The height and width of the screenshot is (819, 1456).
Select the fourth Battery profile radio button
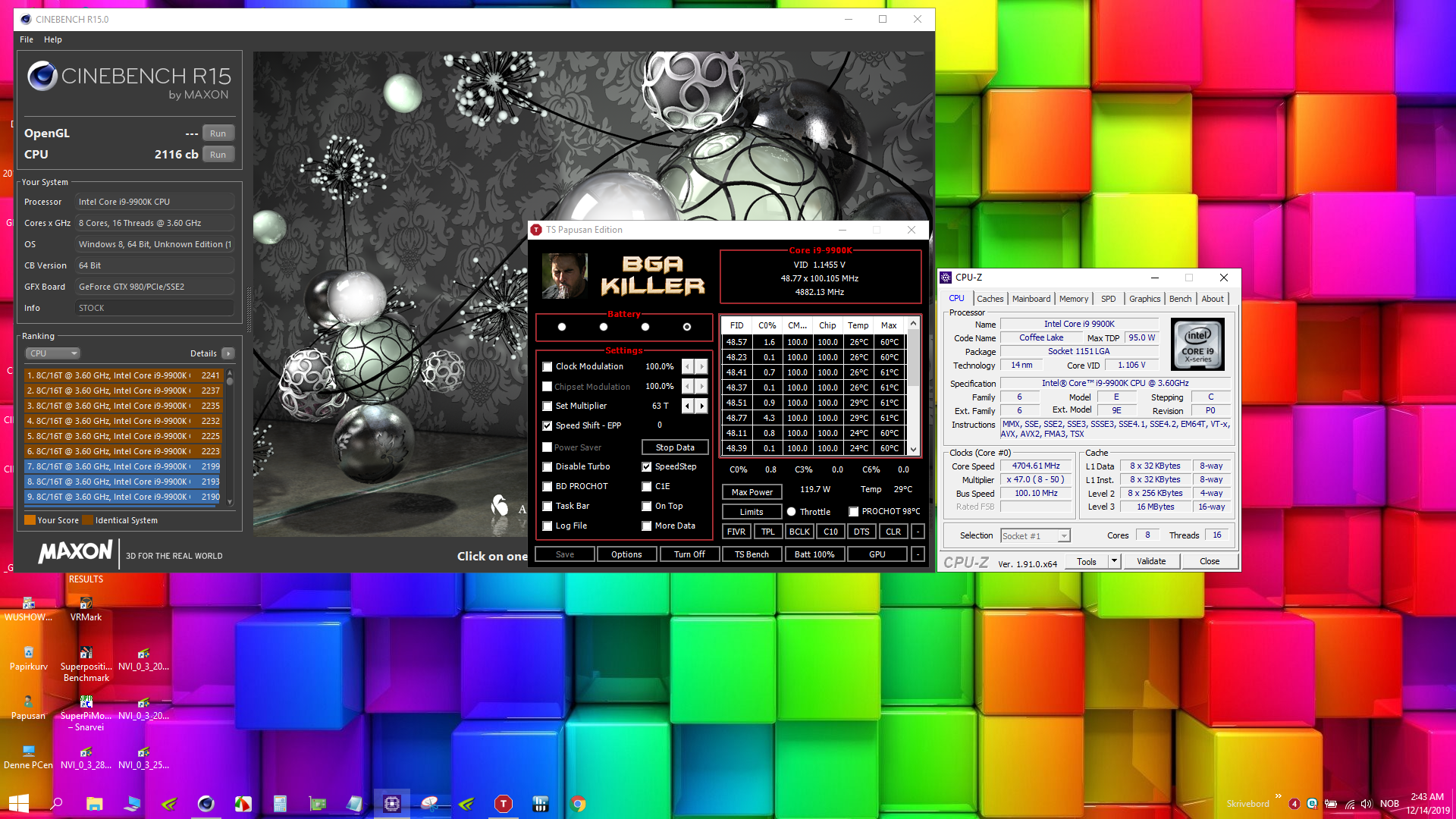click(x=687, y=327)
